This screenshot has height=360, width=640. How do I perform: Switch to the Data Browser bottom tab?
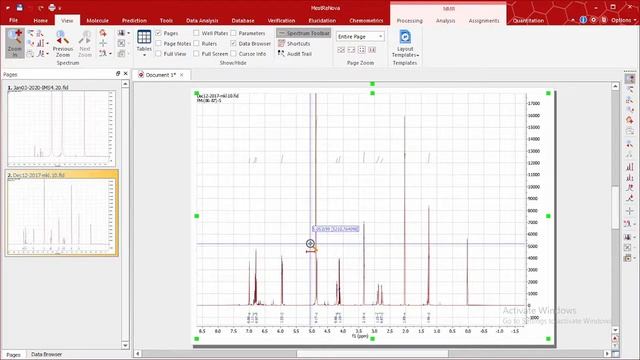point(47,354)
